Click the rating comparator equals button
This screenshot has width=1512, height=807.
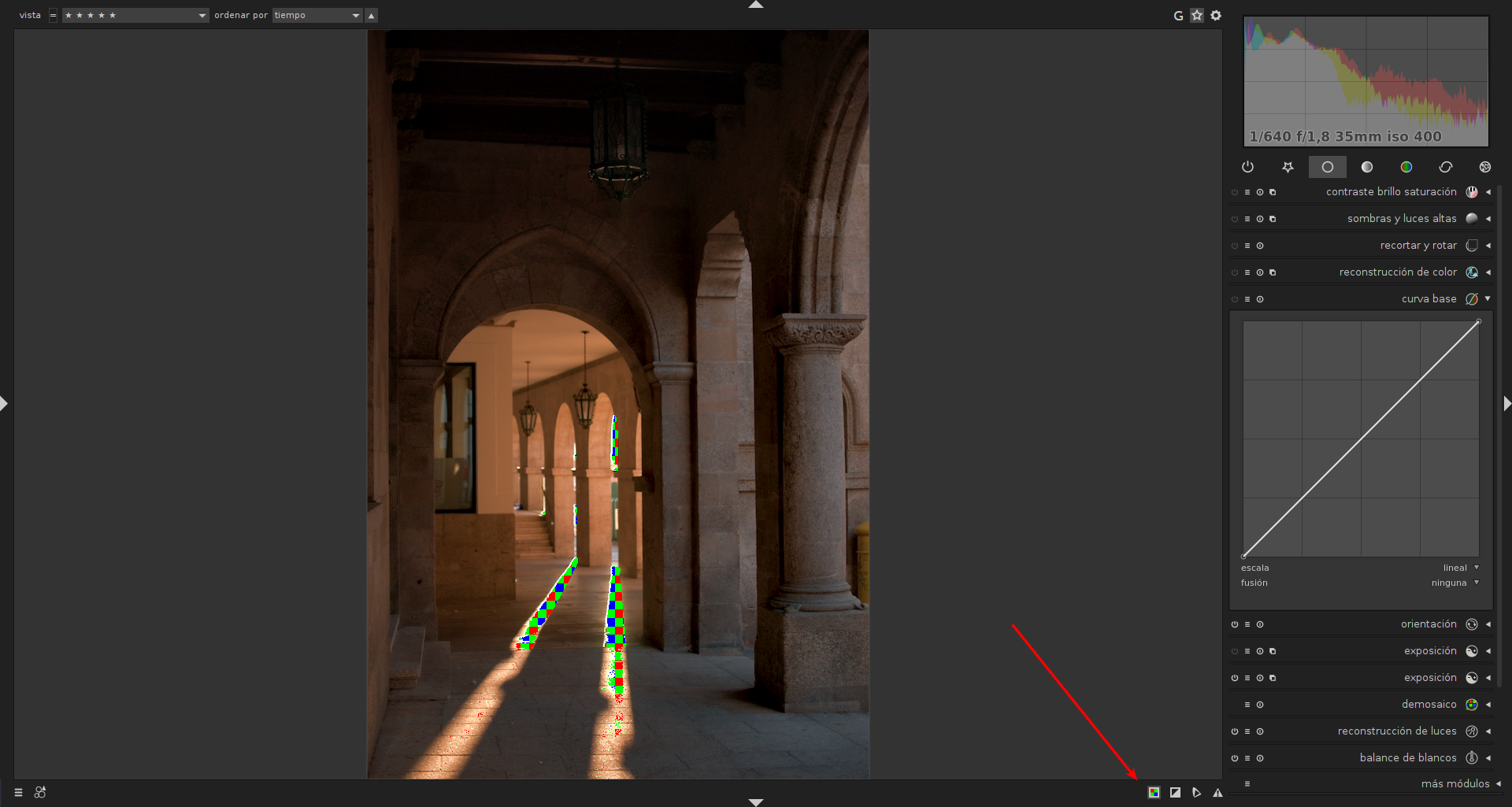point(53,16)
